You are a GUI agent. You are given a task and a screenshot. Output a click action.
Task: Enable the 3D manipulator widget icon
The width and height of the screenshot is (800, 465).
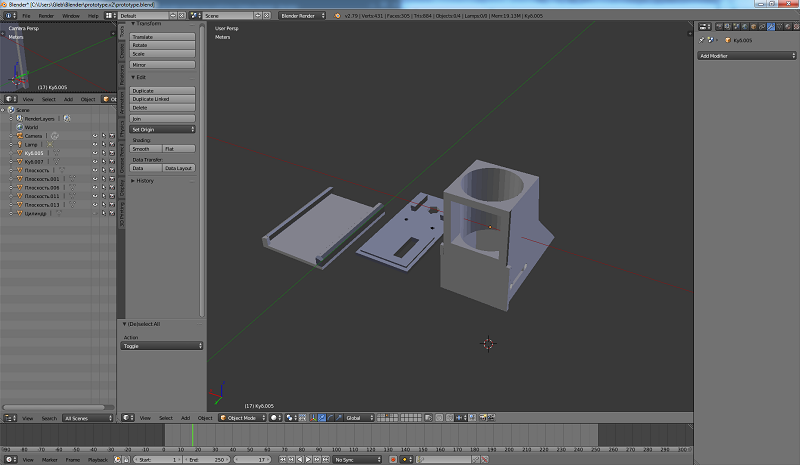click(x=313, y=418)
